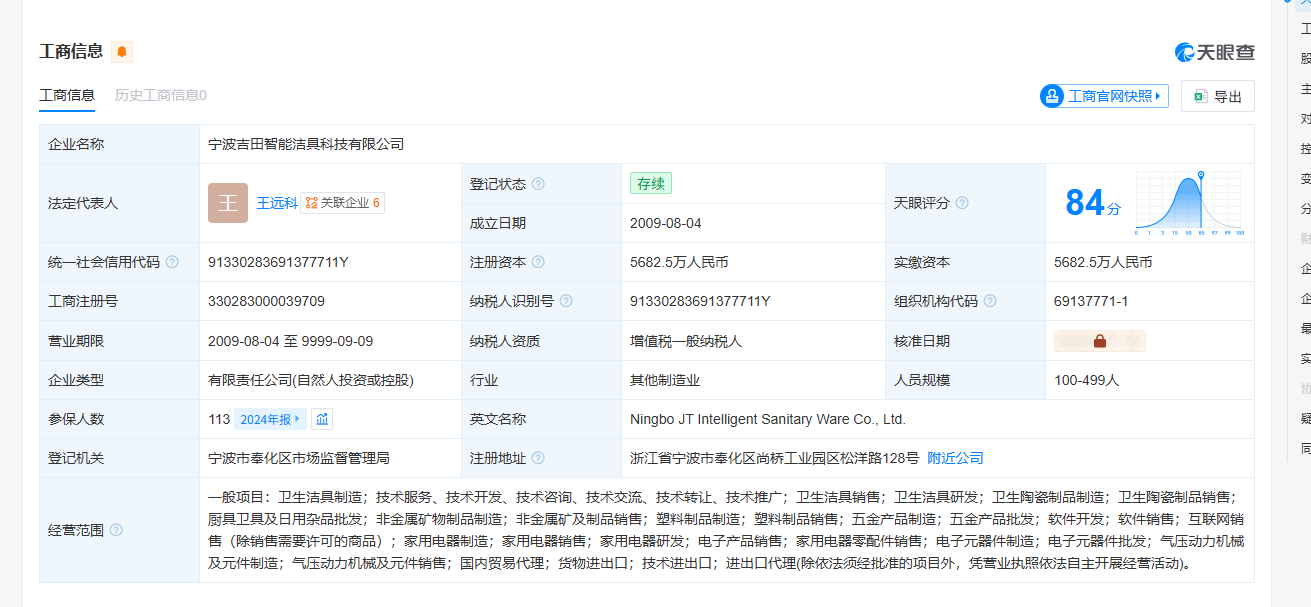Click help icon beside 统一社会信用代码

[x=172, y=262]
